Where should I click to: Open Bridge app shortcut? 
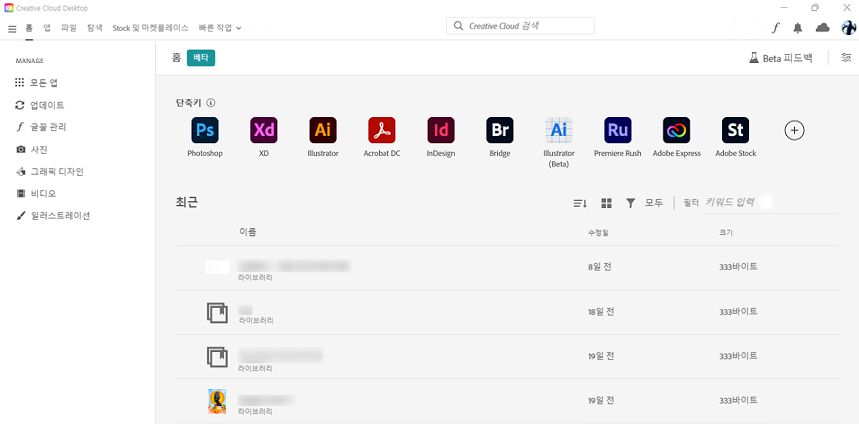[500, 130]
